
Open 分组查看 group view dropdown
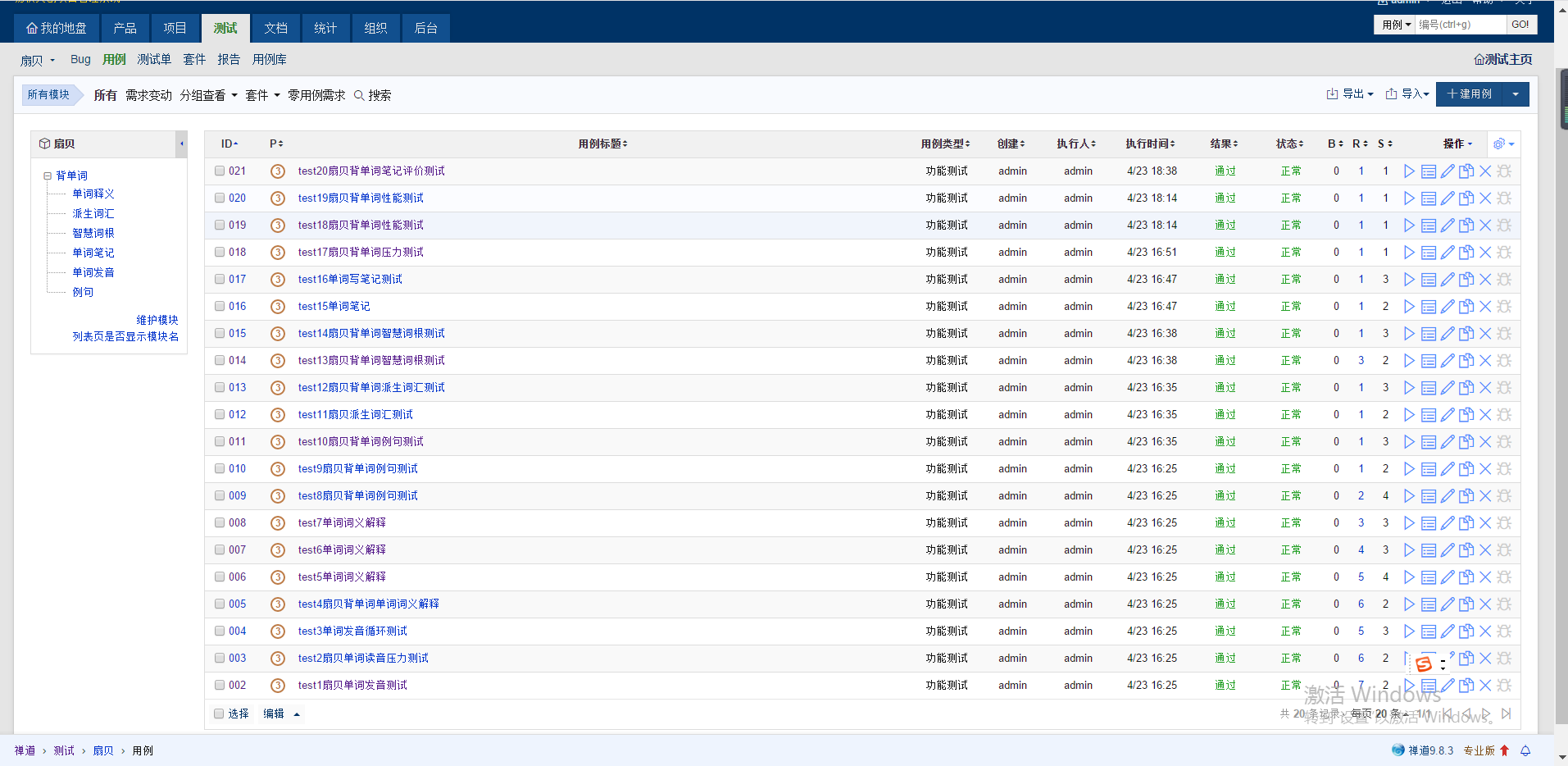[x=208, y=95]
